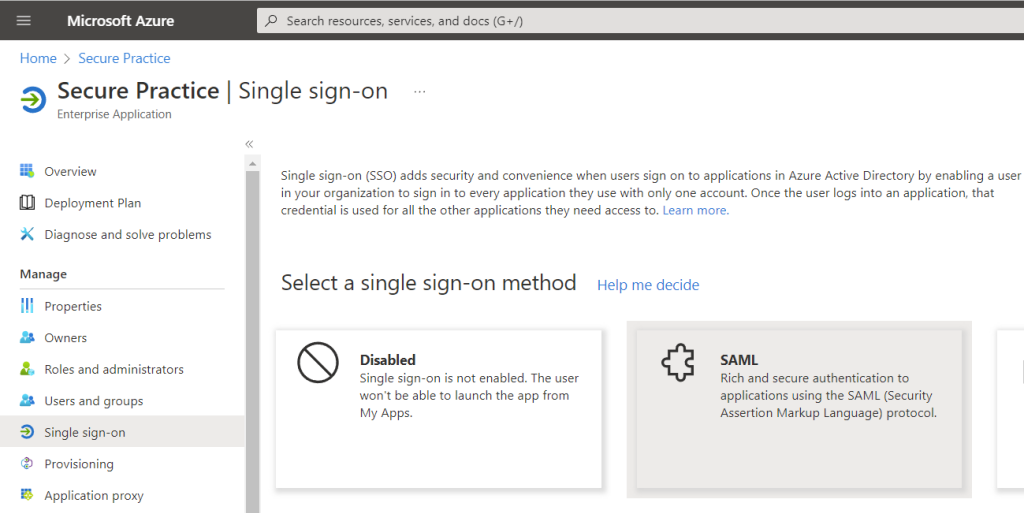Click the Disabled prohibition icon
The height and width of the screenshot is (513, 1024).
click(x=318, y=362)
